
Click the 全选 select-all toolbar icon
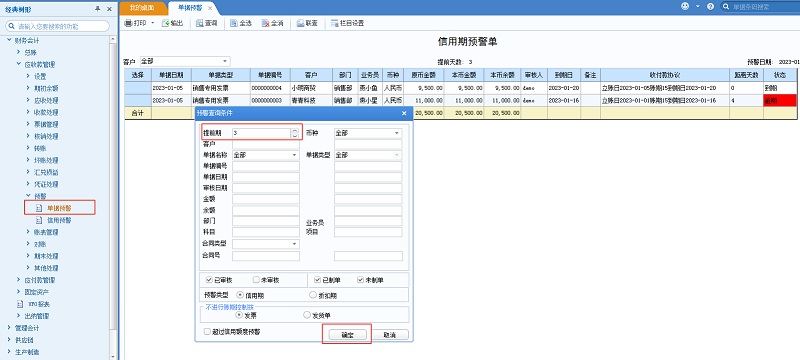[x=234, y=23]
